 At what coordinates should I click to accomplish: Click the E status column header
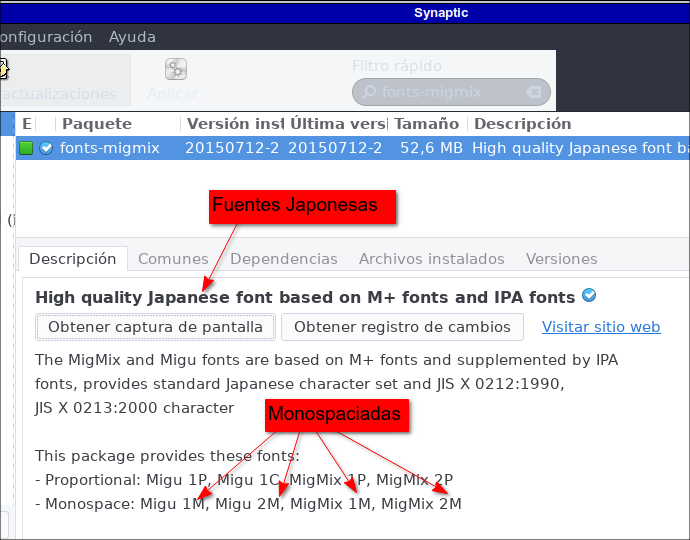tap(27, 124)
